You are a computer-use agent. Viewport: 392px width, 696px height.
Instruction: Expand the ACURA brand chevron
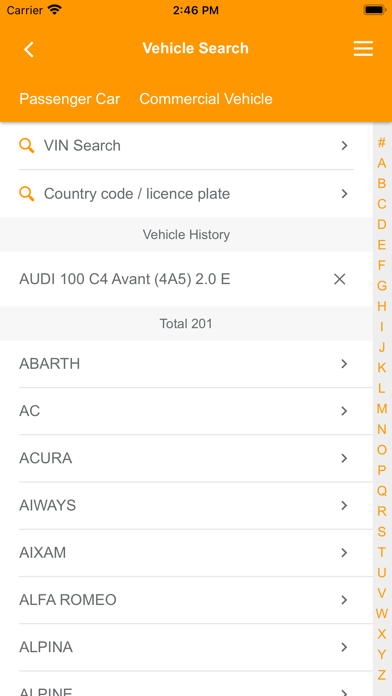tap(344, 458)
